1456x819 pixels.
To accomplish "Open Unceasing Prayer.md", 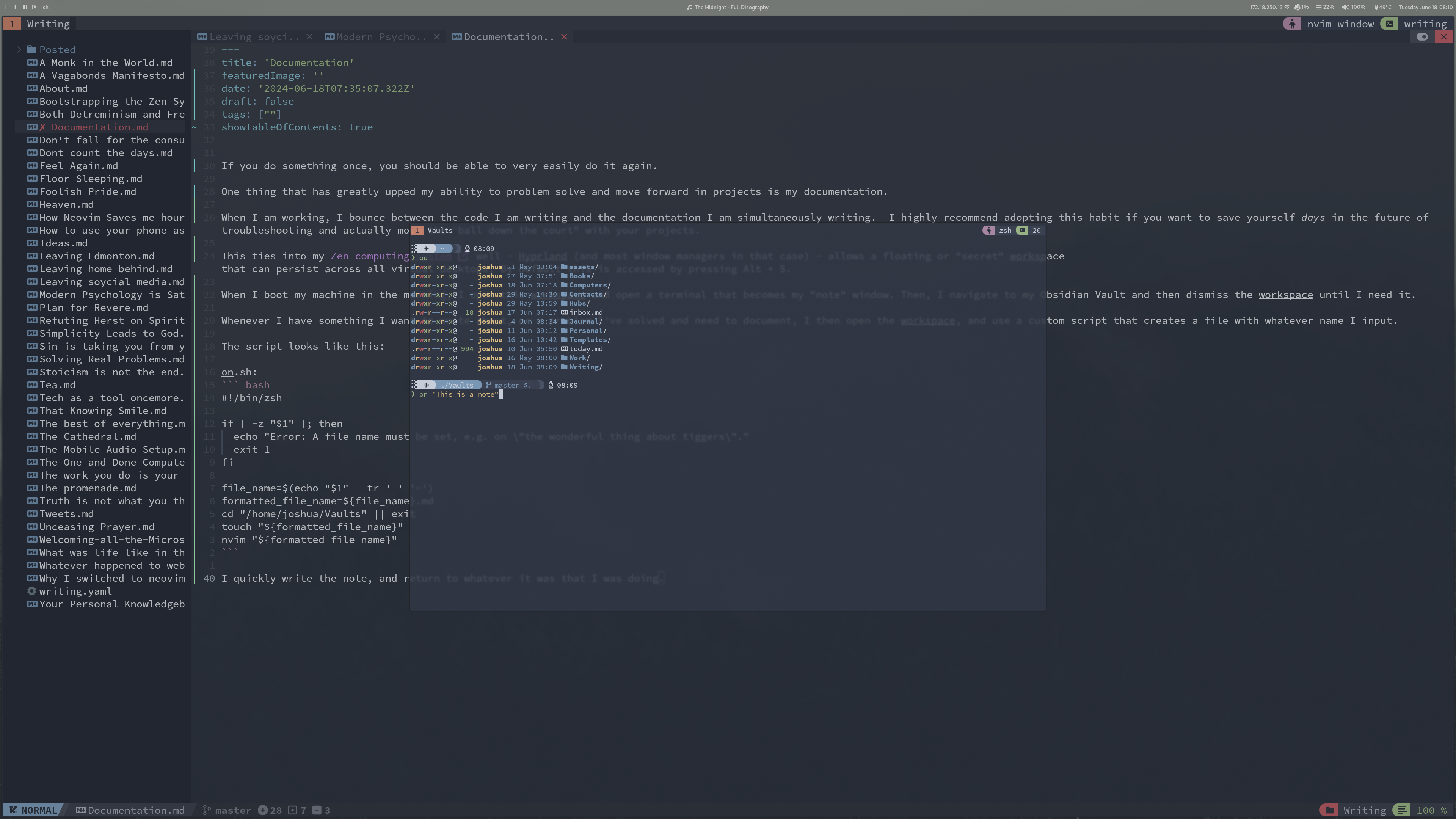I will pos(97,527).
